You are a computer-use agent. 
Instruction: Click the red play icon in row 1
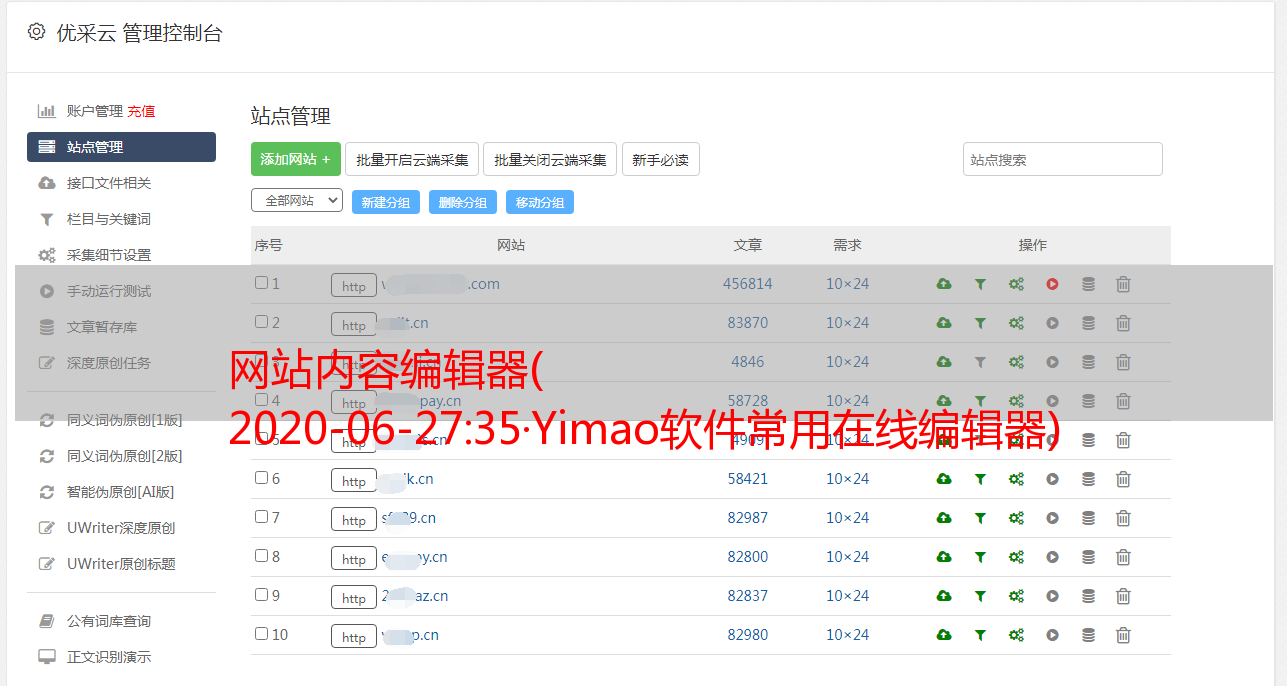point(1052,284)
